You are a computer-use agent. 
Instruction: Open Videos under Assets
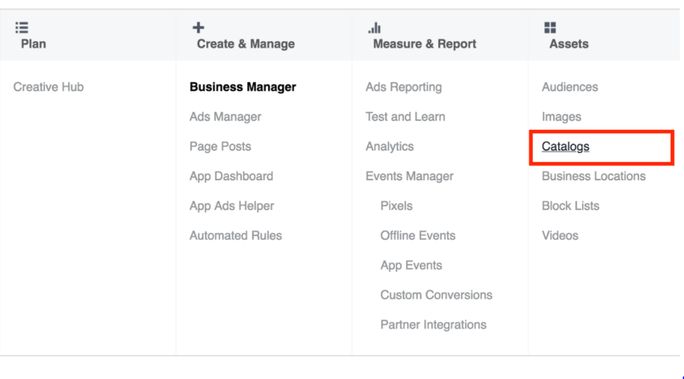(560, 236)
